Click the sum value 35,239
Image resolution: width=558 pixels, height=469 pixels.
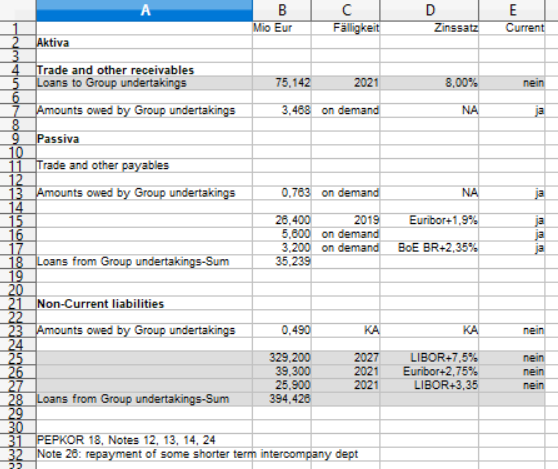coord(282,262)
